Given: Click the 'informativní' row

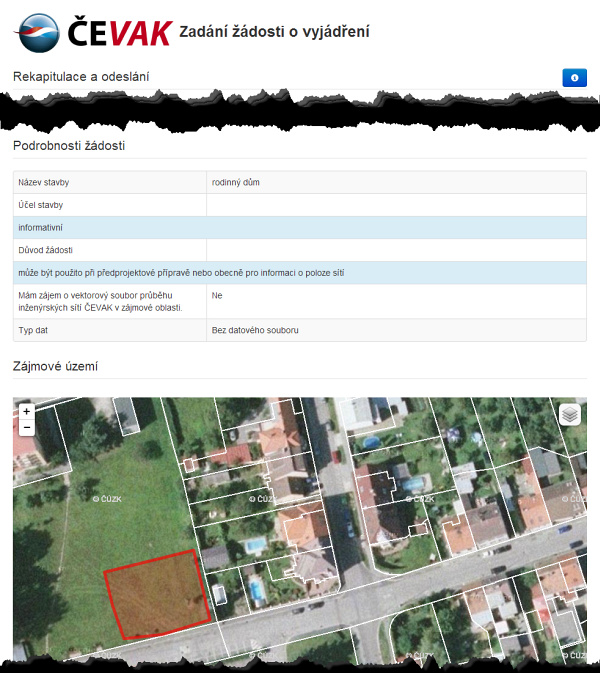Looking at the screenshot, I should click(300, 227).
